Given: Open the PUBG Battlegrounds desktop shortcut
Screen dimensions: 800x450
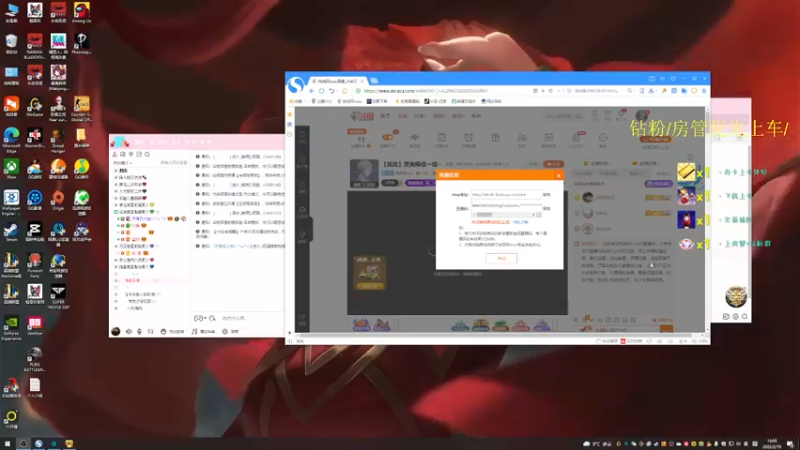Looking at the screenshot, I should (x=35, y=359).
